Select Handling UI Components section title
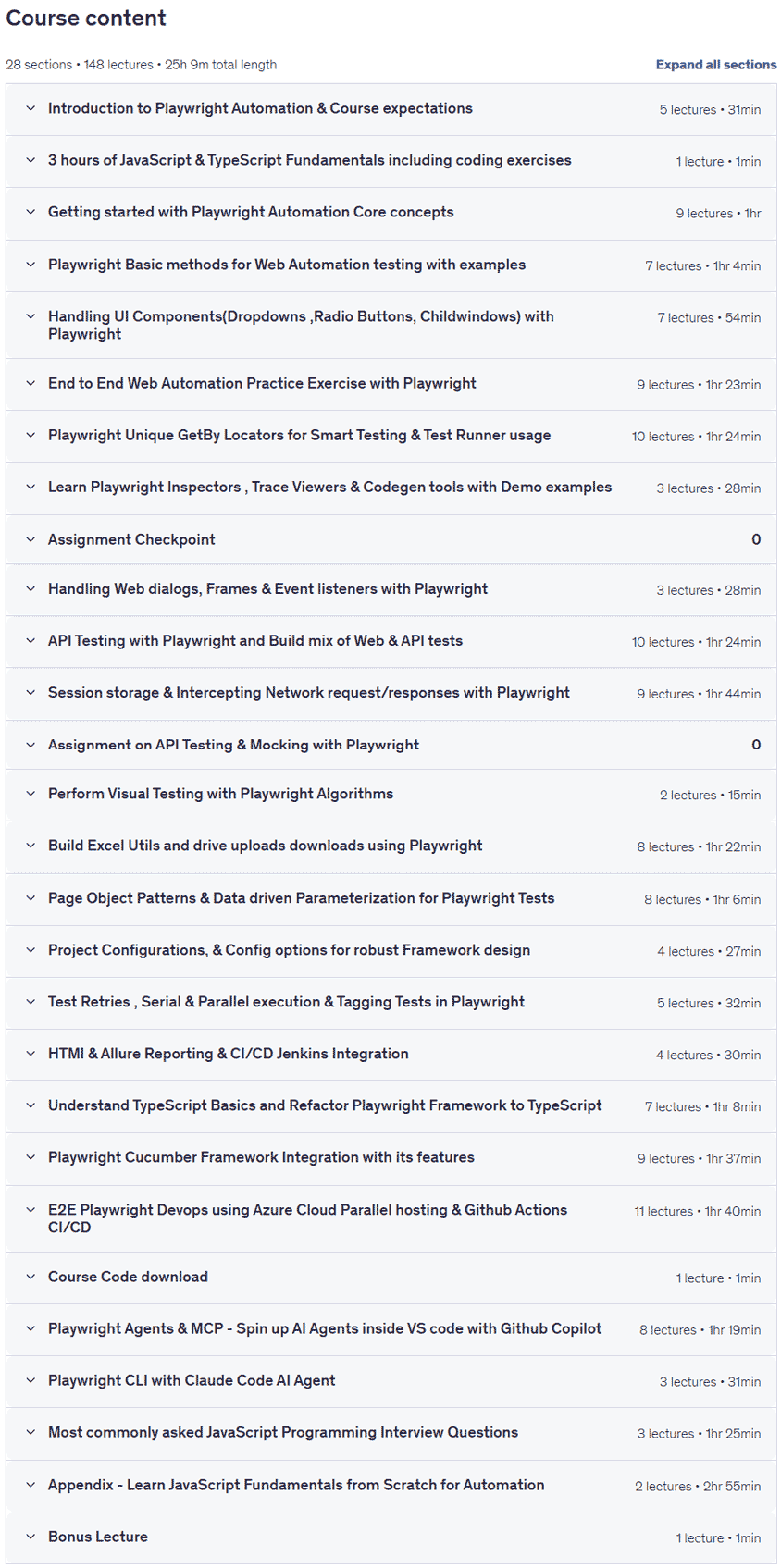Image resolution: width=781 pixels, height=1568 pixels. 301,325
